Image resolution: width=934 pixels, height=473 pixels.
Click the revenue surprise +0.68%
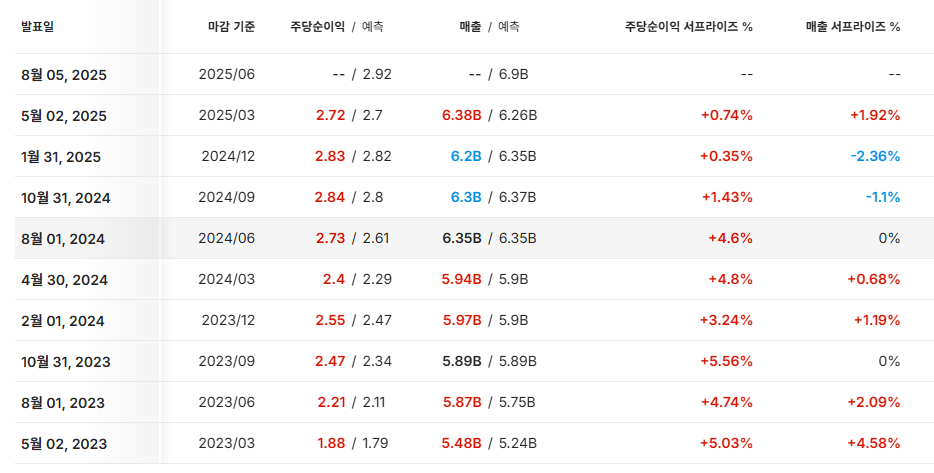pyautogui.click(x=874, y=279)
